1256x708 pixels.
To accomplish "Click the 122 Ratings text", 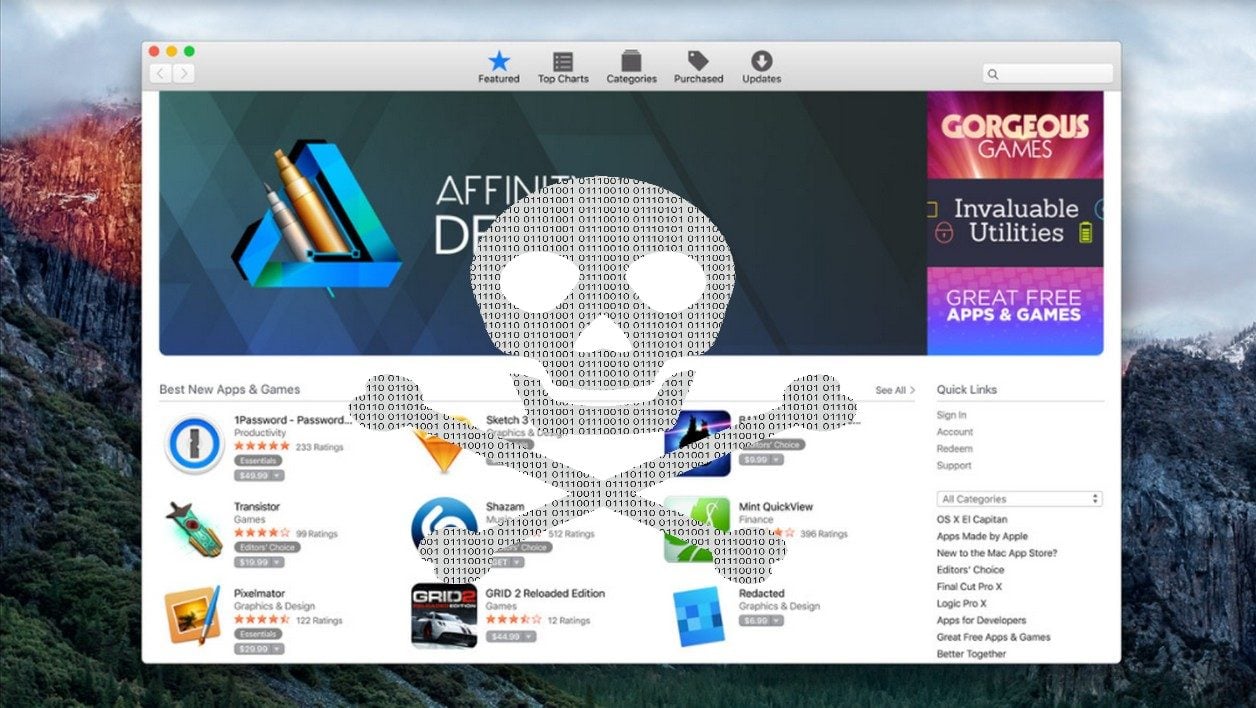I will pos(319,620).
